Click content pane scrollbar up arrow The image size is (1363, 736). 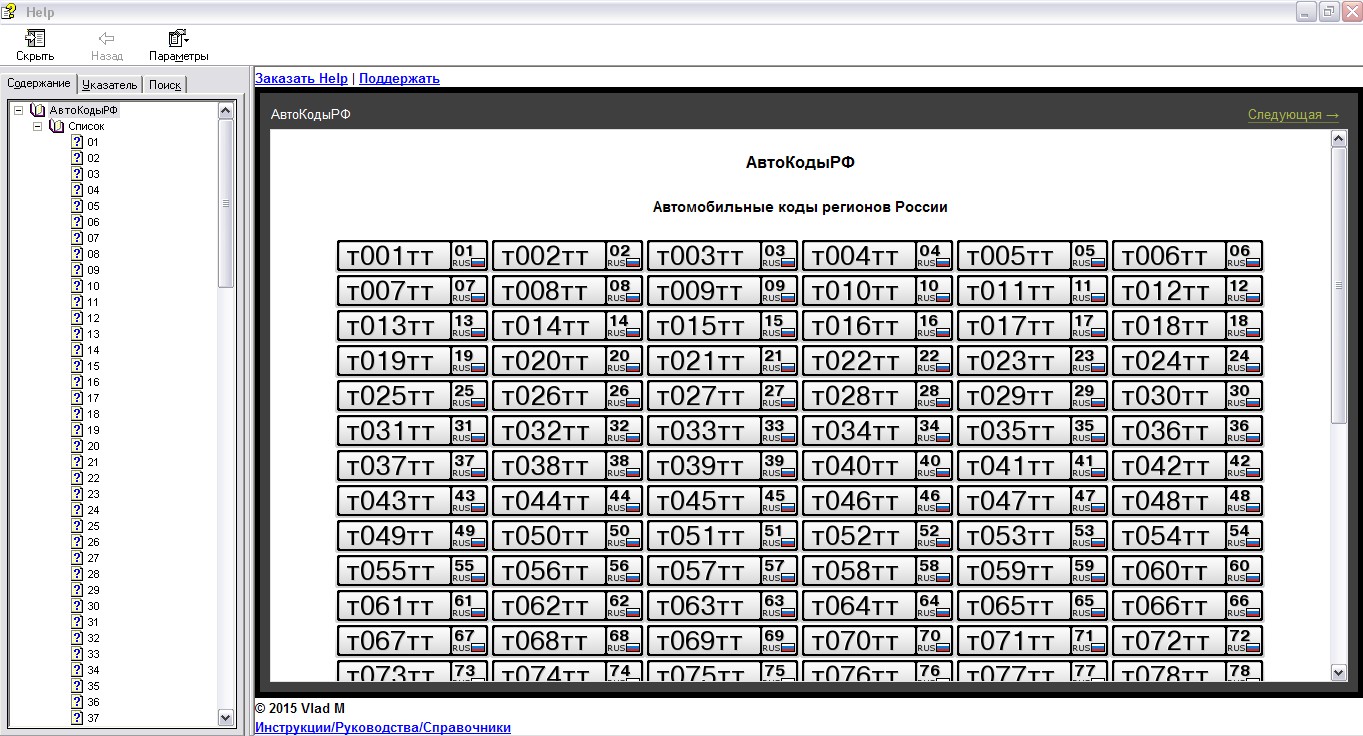[x=1339, y=139]
